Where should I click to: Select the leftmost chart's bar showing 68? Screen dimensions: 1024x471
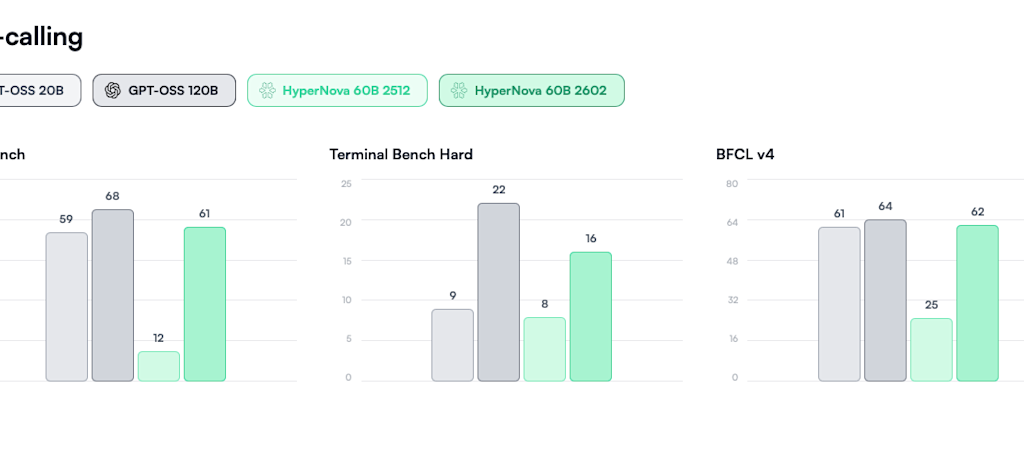click(x=112, y=295)
